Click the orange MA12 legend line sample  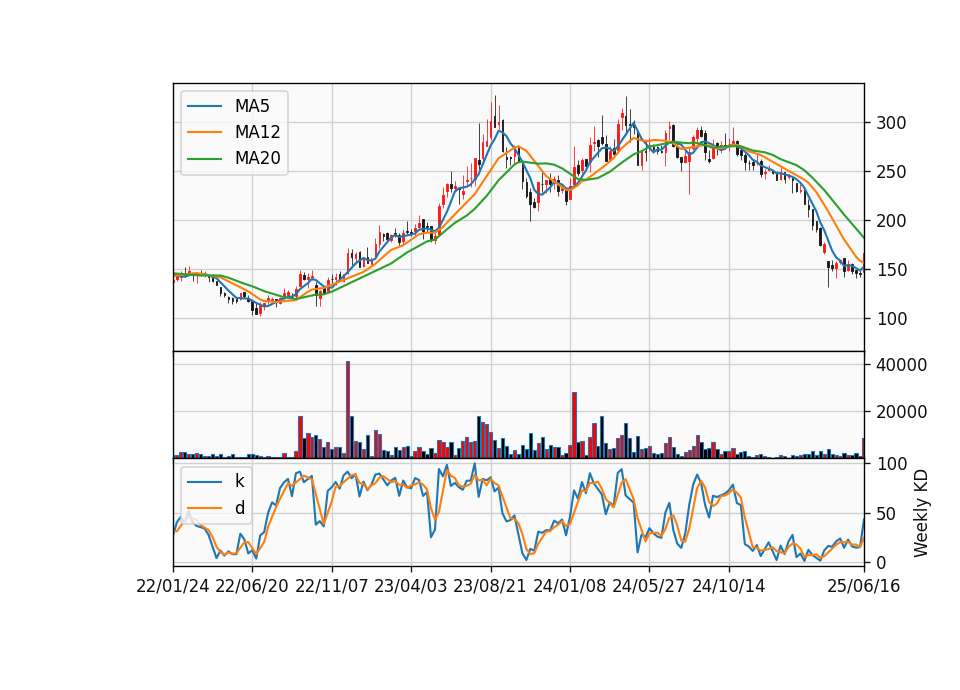pos(204,132)
